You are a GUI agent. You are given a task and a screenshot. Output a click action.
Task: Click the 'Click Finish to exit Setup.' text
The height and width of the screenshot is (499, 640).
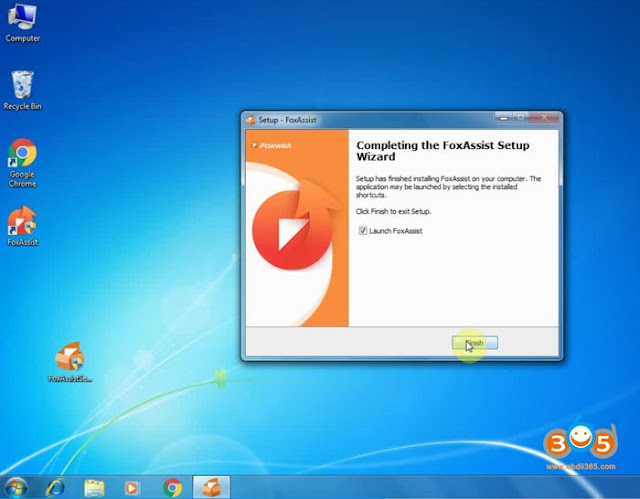[x=393, y=211]
